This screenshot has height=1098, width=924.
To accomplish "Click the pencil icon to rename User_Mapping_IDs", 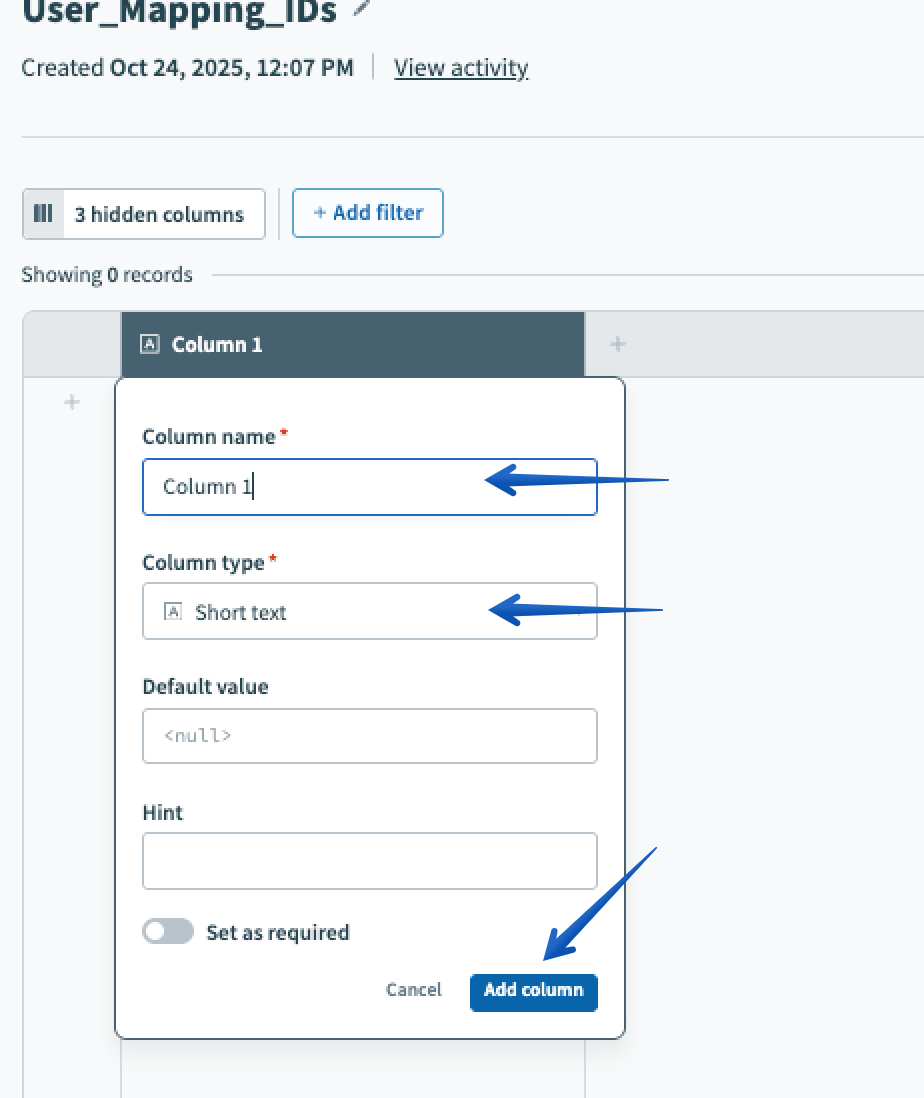I will point(353,9).
